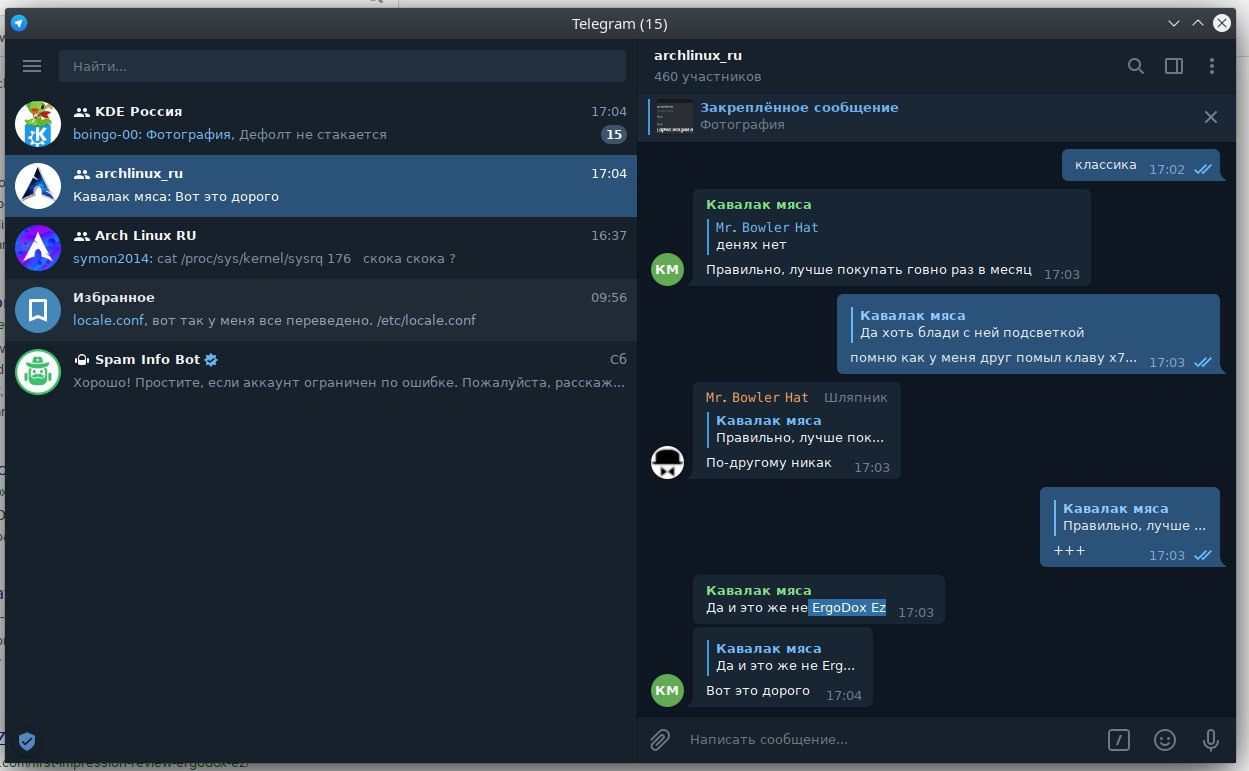1249x771 pixels.
Task: Toggle the side info panel
Action: (x=1174, y=66)
